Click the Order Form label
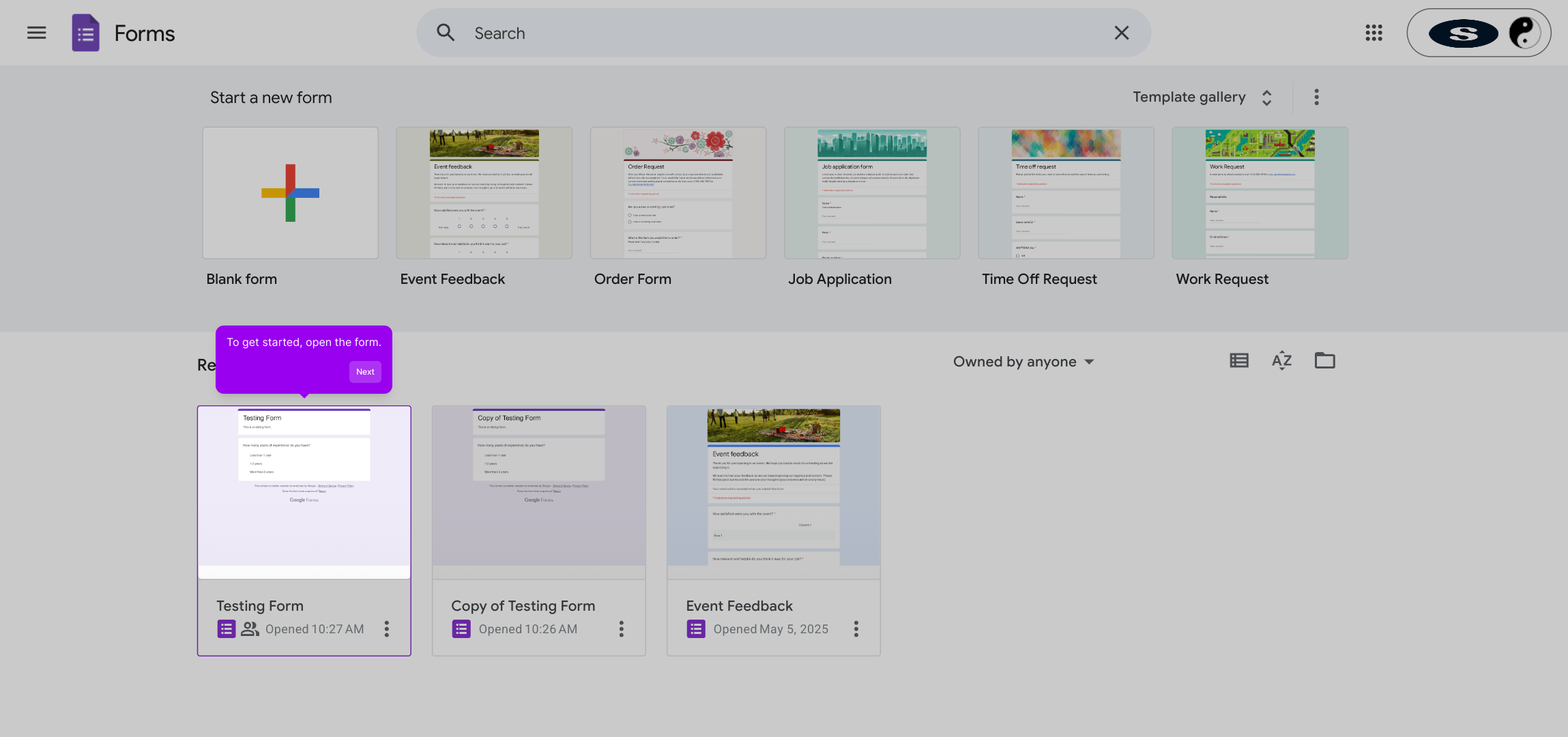 click(633, 279)
